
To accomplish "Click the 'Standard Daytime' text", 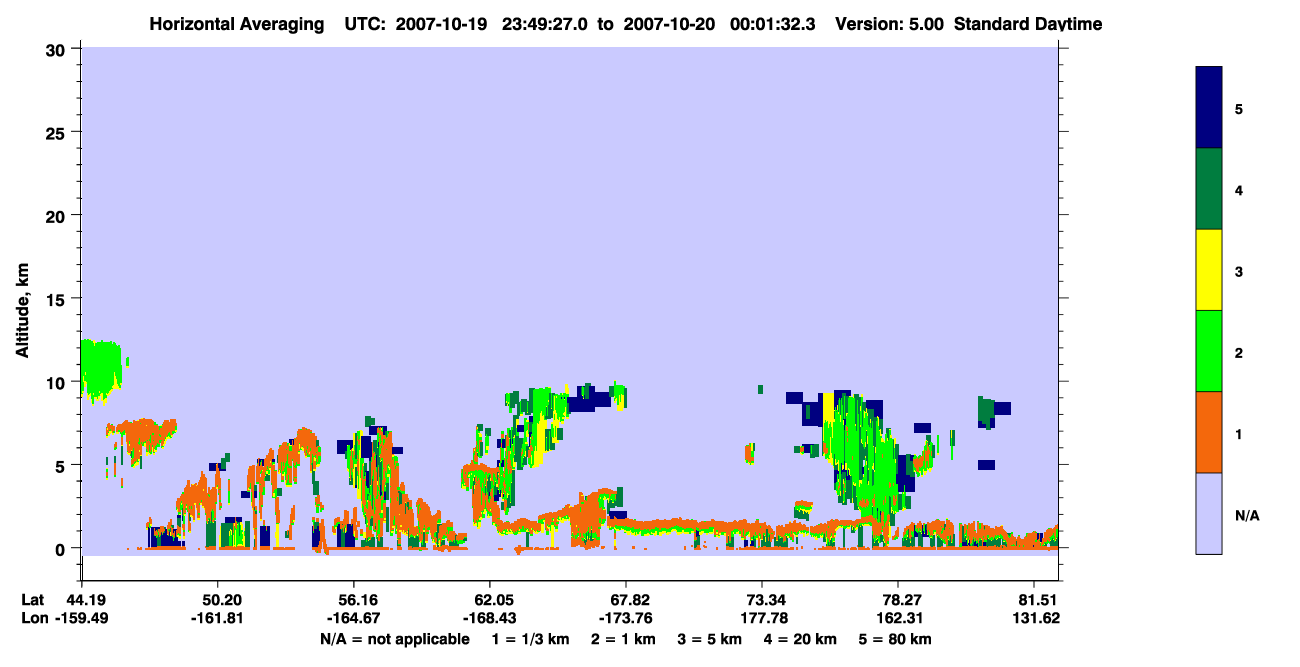I will coord(1028,24).
